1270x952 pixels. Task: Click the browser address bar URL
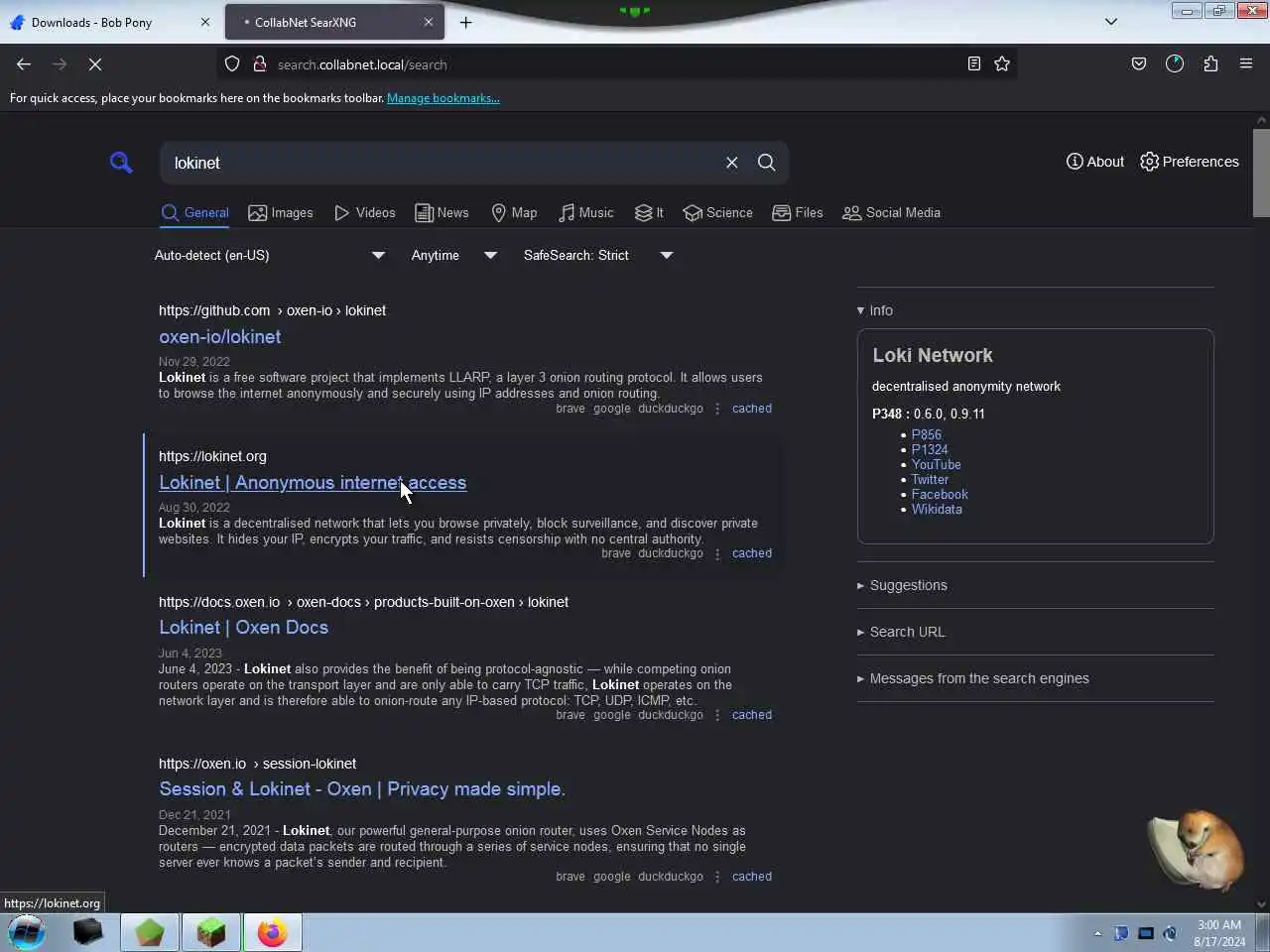[x=362, y=64]
